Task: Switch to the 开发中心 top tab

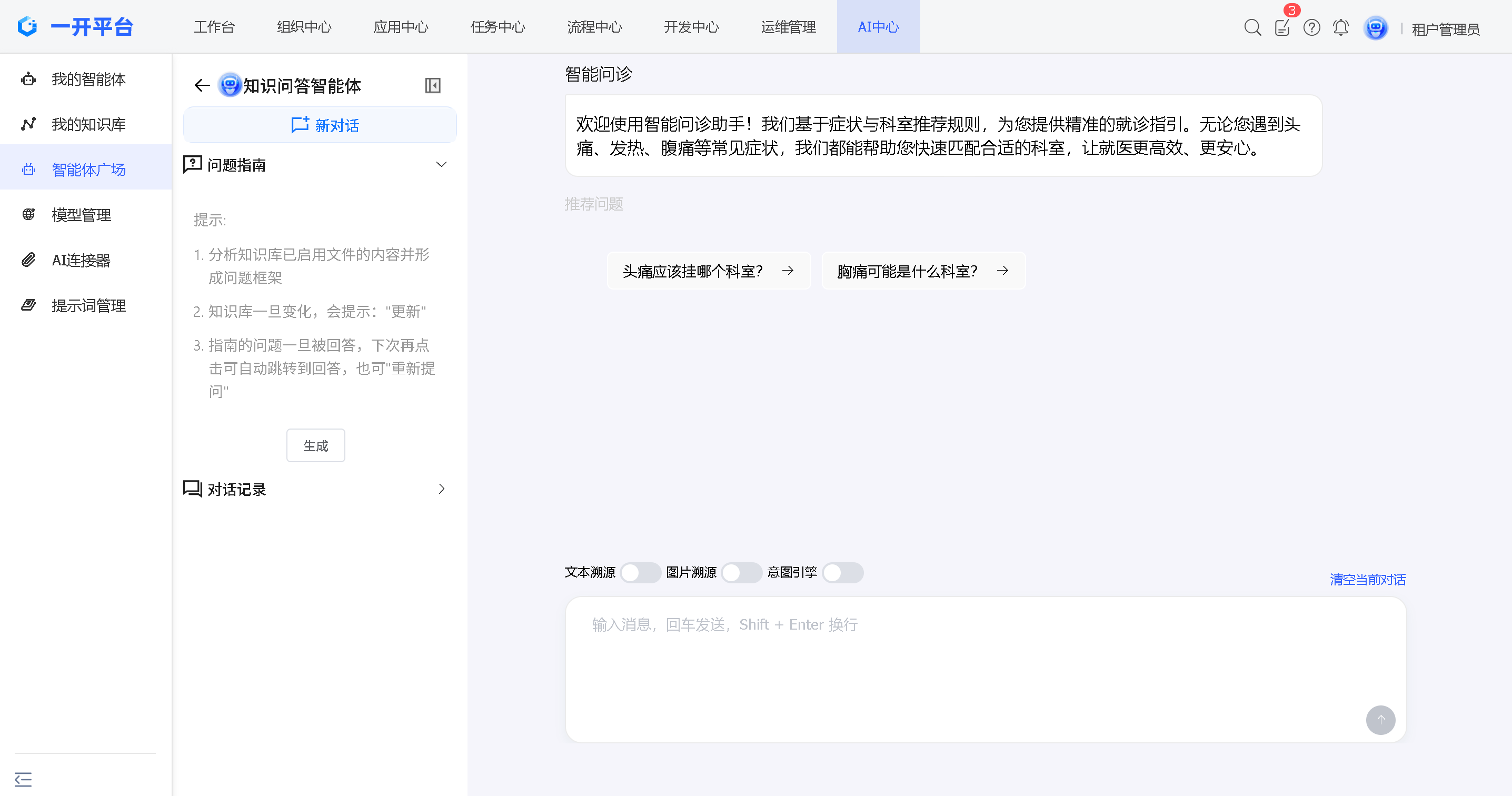Action: (691, 27)
